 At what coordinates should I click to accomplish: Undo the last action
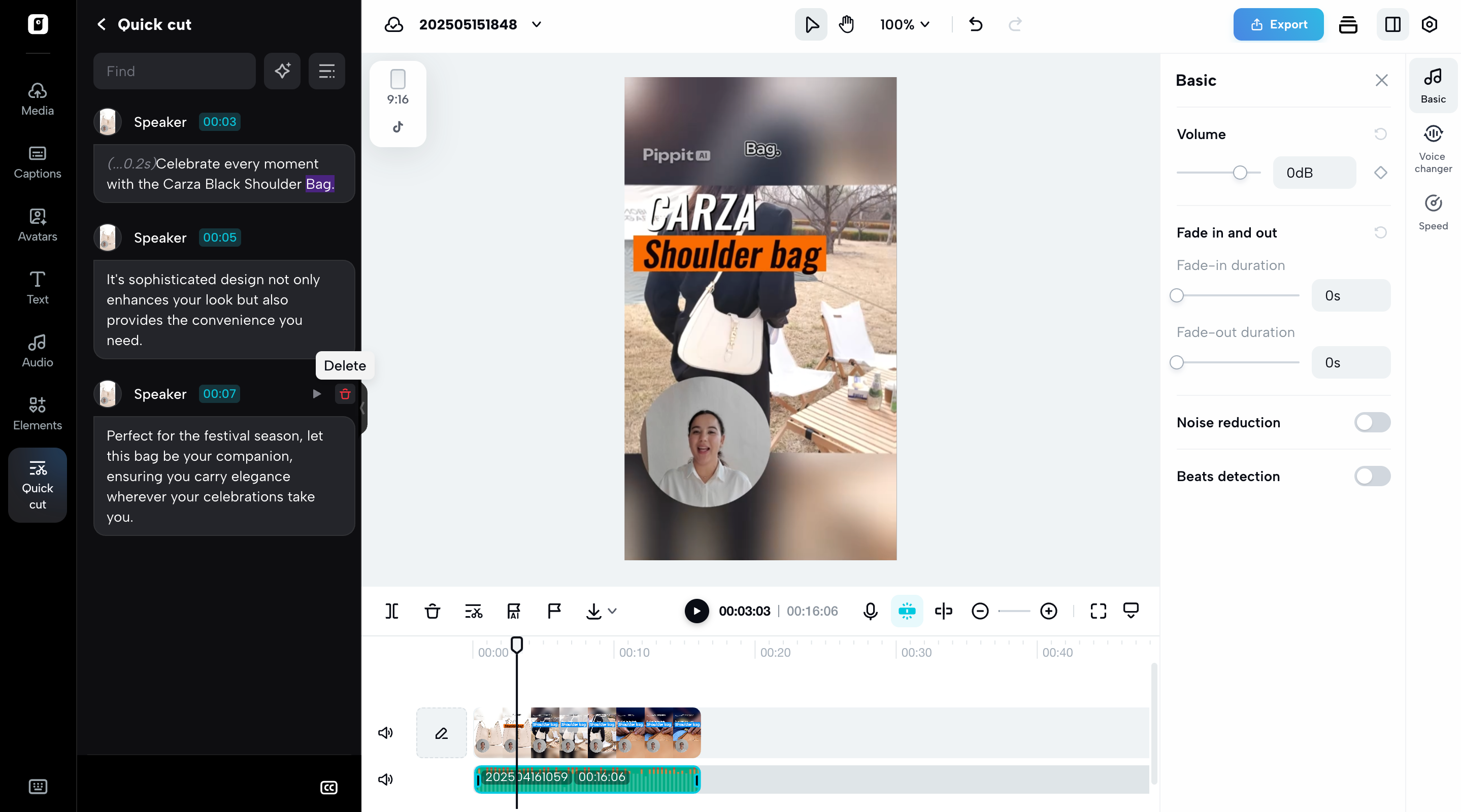(x=976, y=24)
